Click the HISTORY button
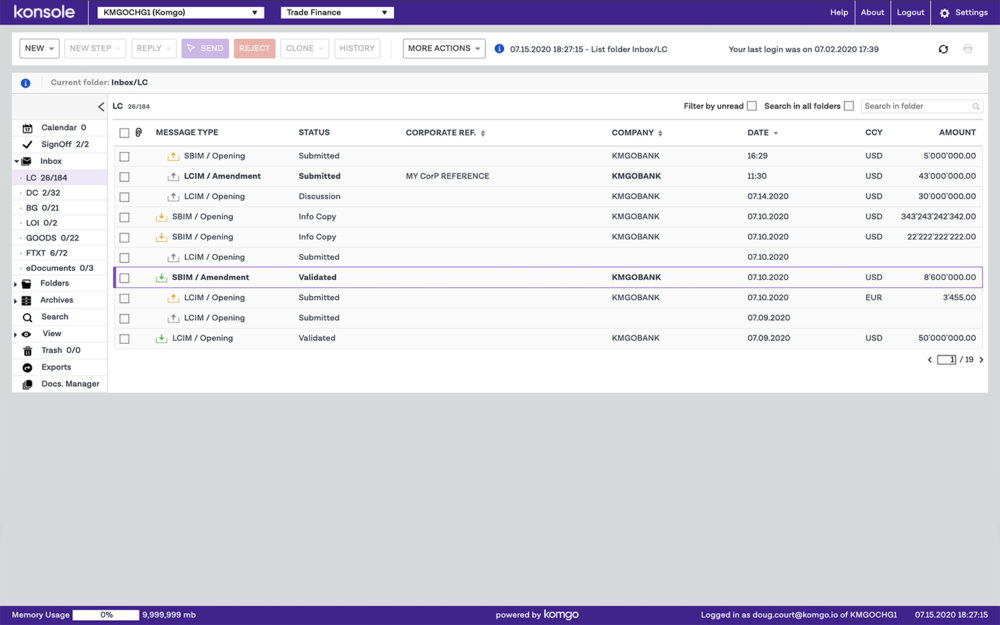Image resolution: width=1000 pixels, height=625 pixels. tap(357, 48)
